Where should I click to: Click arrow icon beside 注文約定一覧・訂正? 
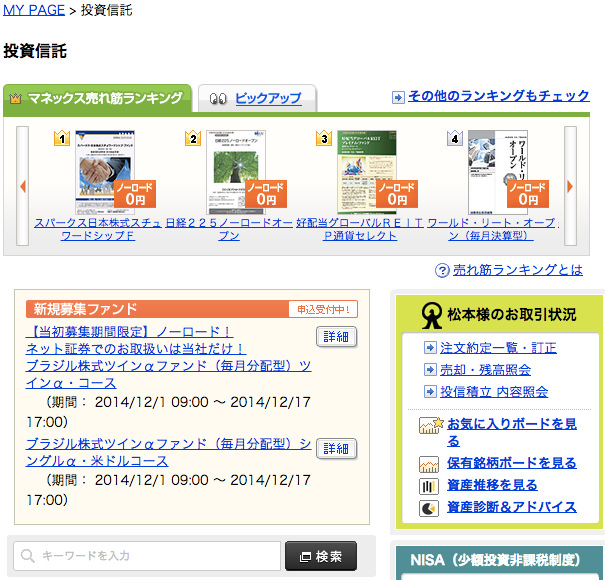(430, 348)
